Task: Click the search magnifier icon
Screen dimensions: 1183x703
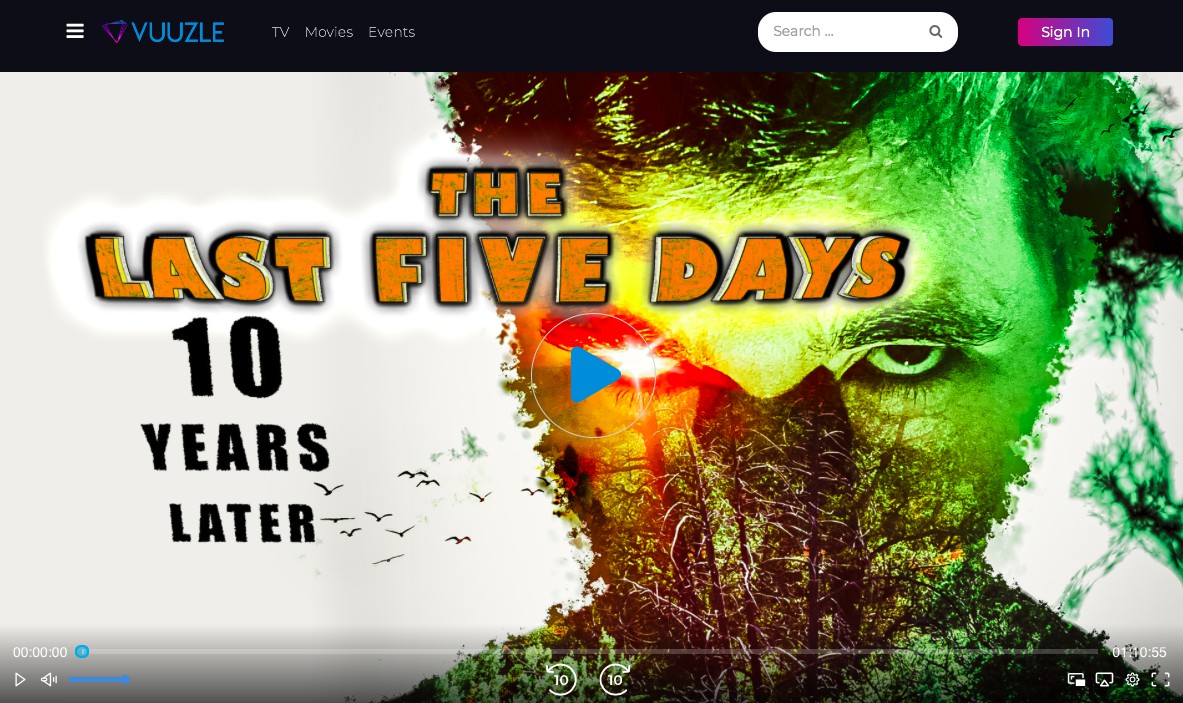Action: 936,32
